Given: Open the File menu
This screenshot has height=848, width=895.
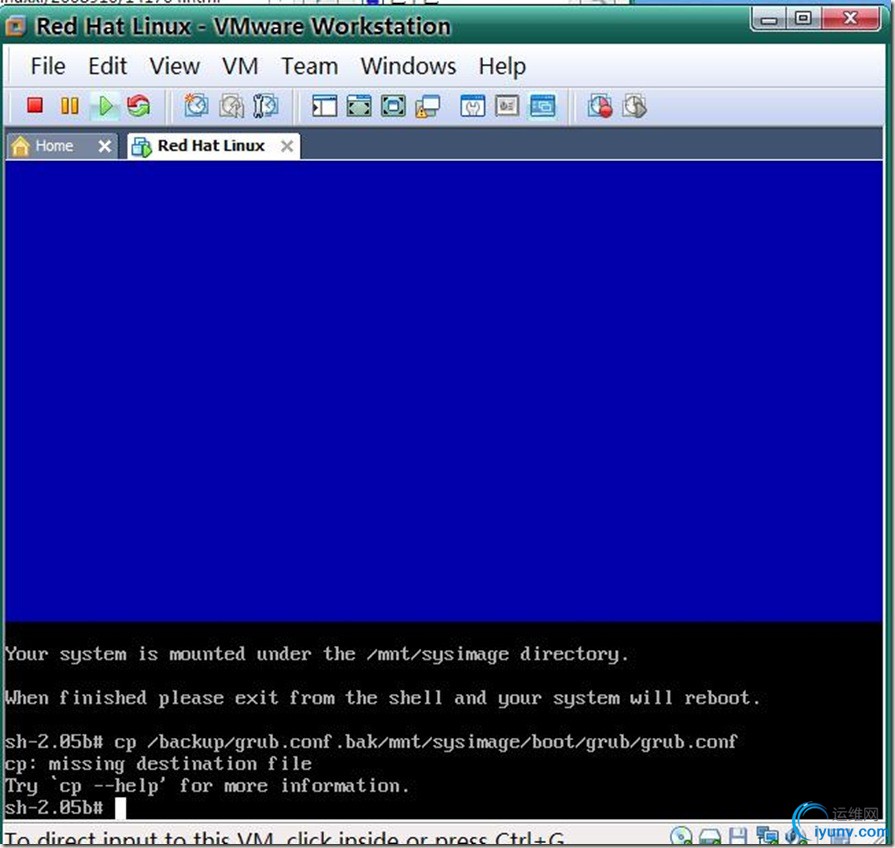Looking at the screenshot, I should click(48, 66).
